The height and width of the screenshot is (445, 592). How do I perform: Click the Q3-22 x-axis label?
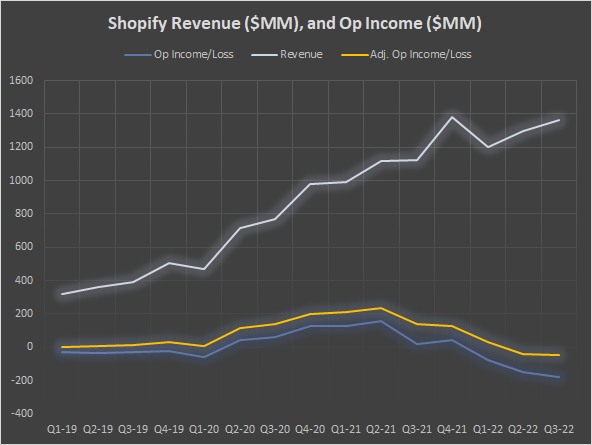558,430
